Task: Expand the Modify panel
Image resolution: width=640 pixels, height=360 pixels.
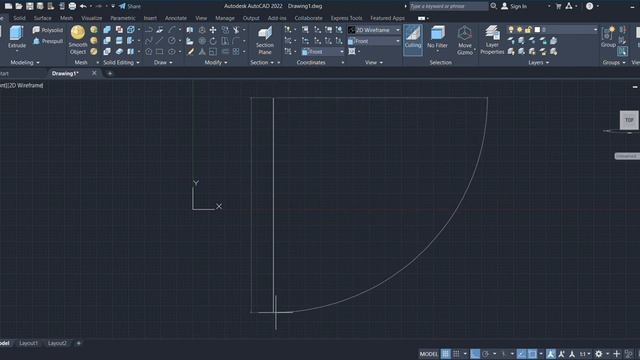Action: coord(216,62)
